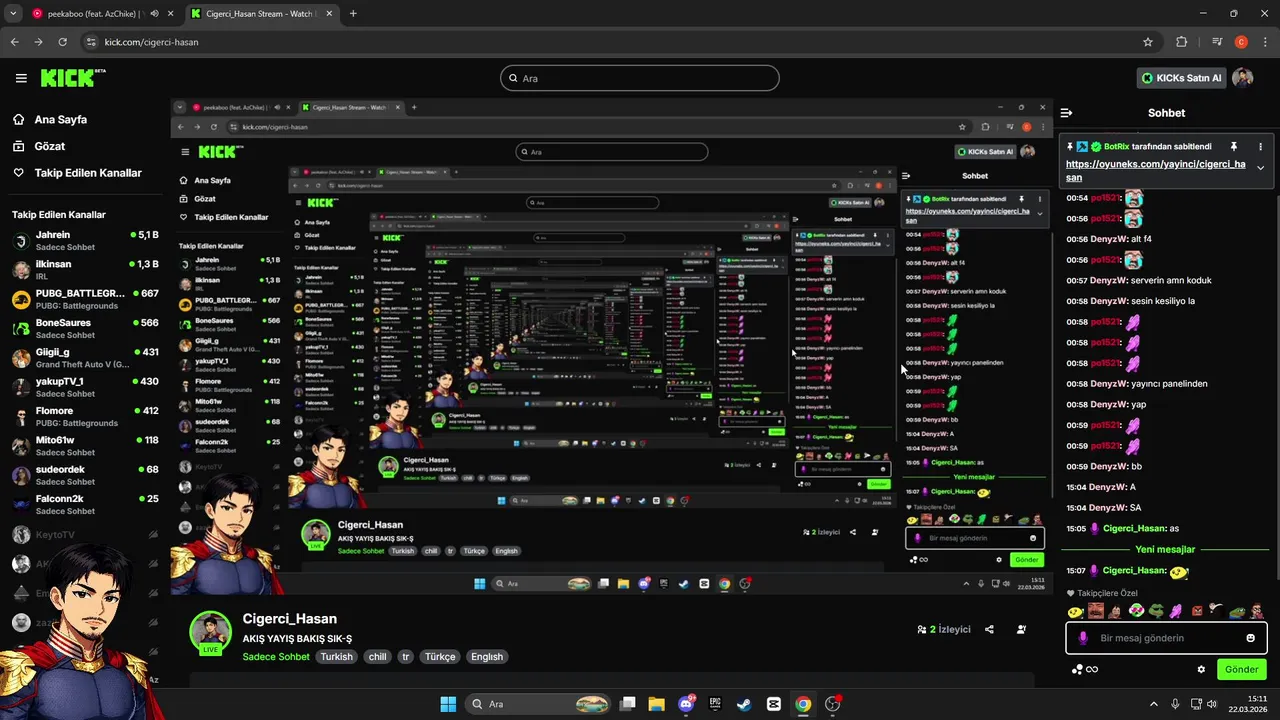Open Epic Games from the taskbar
The width and height of the screenshot is (1280, 720).
pos(715,704)
